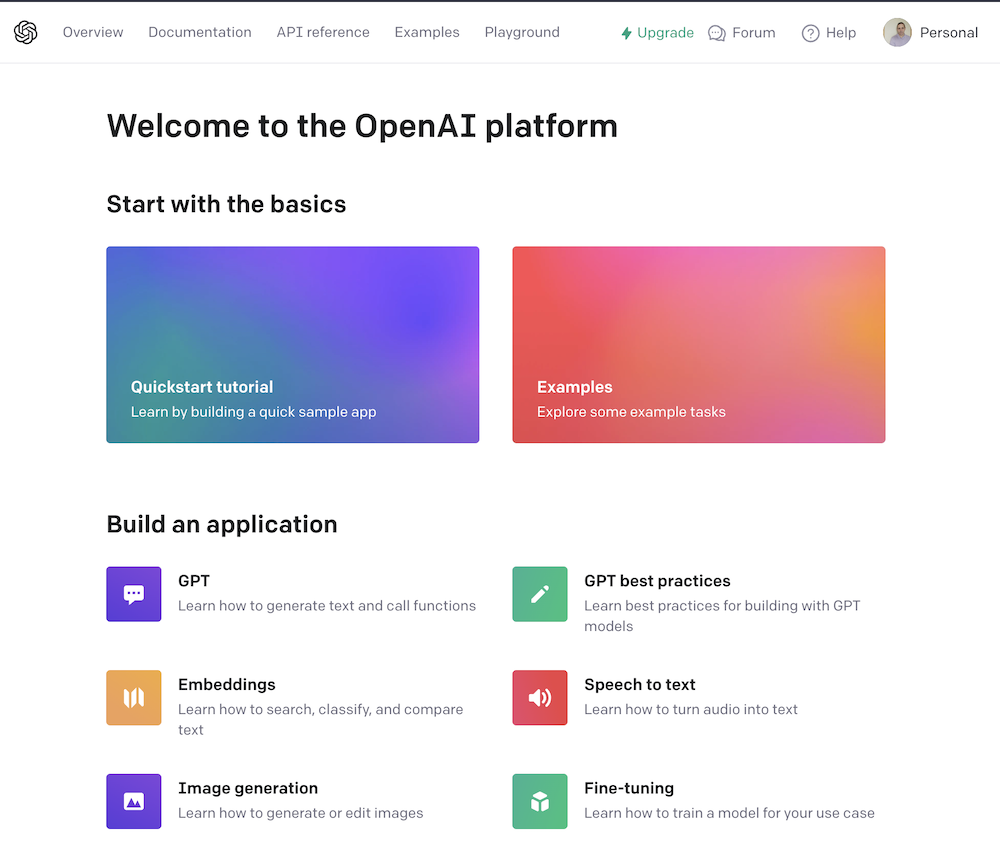The width and height of the screenshot is (1000, 864).
Task: Click the Embeddings heading
Action: pyautogui.click(x=226, y=685)
